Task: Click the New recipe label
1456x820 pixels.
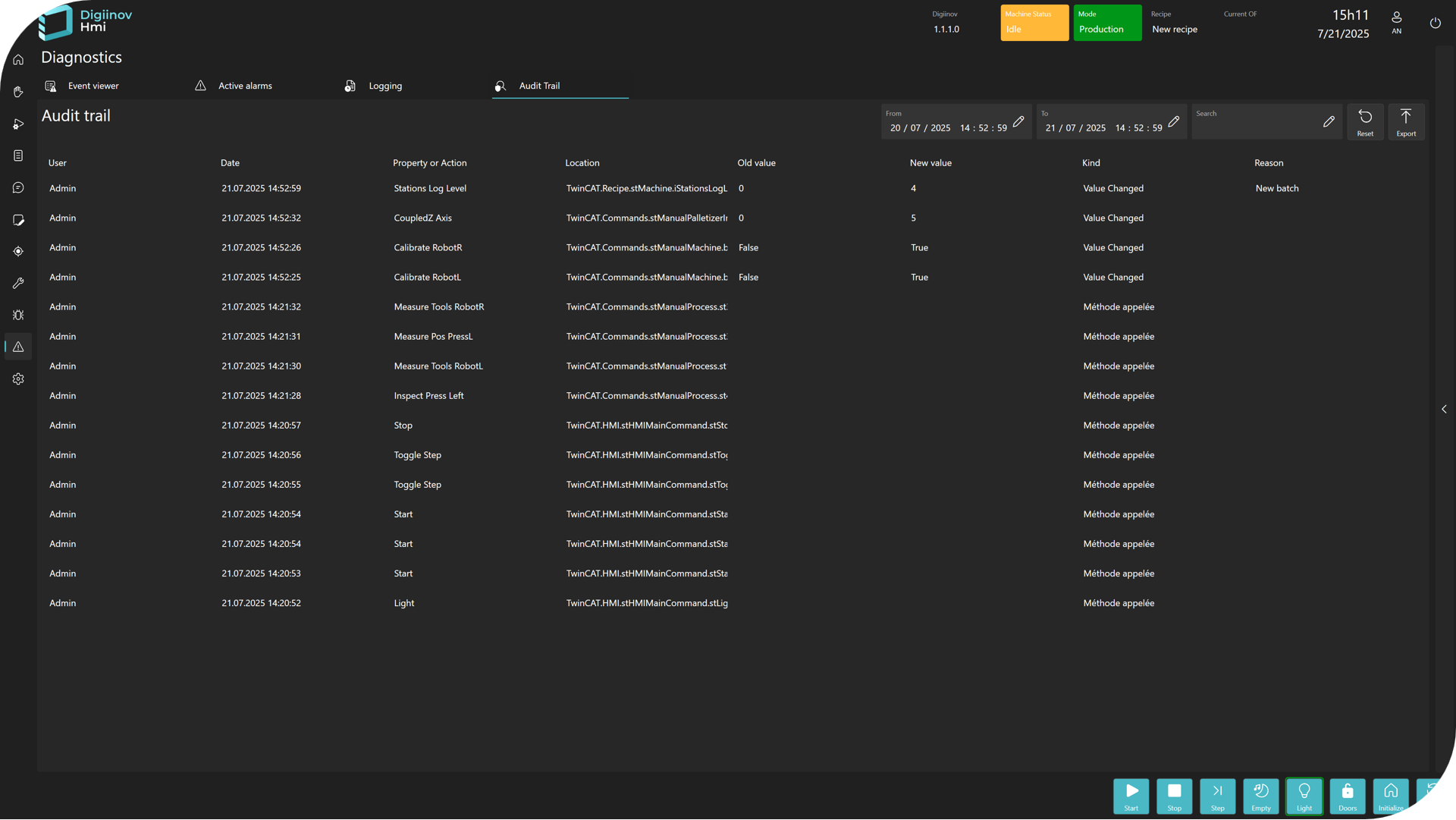Action: click(1175, 30)
